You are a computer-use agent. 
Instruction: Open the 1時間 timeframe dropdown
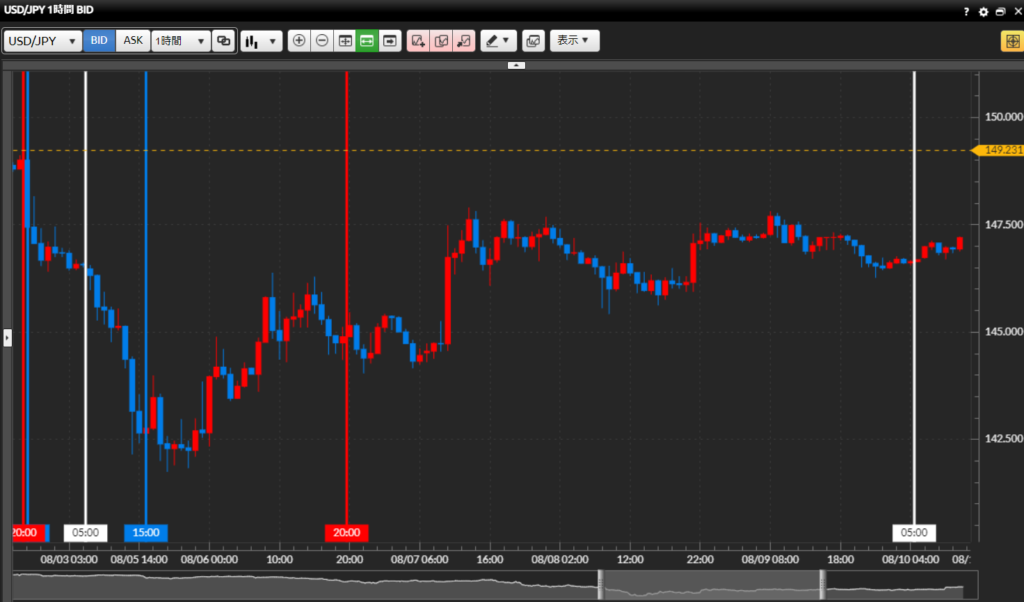[180, 41]
